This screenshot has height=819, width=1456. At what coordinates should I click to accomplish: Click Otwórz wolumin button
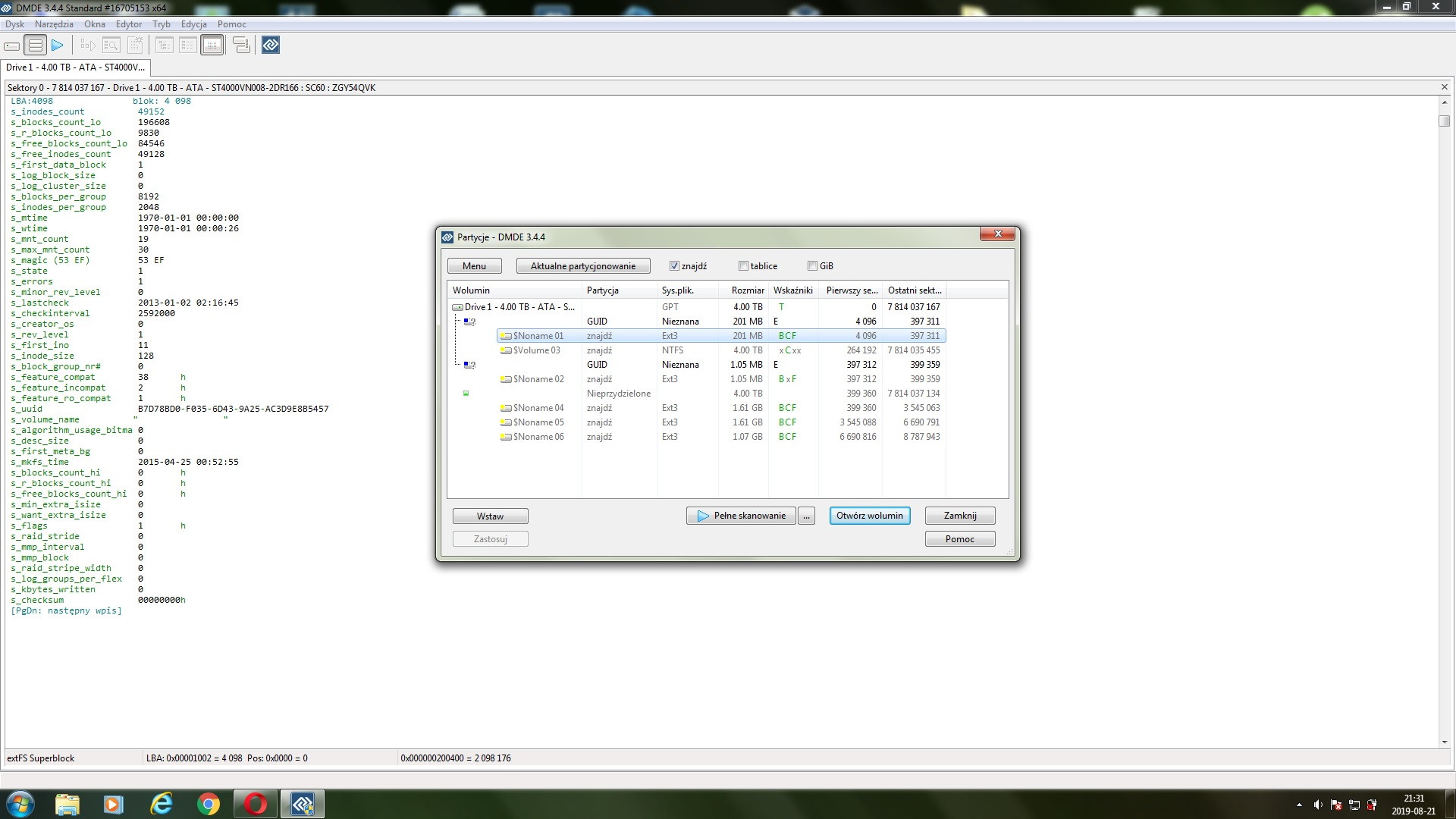870,516
